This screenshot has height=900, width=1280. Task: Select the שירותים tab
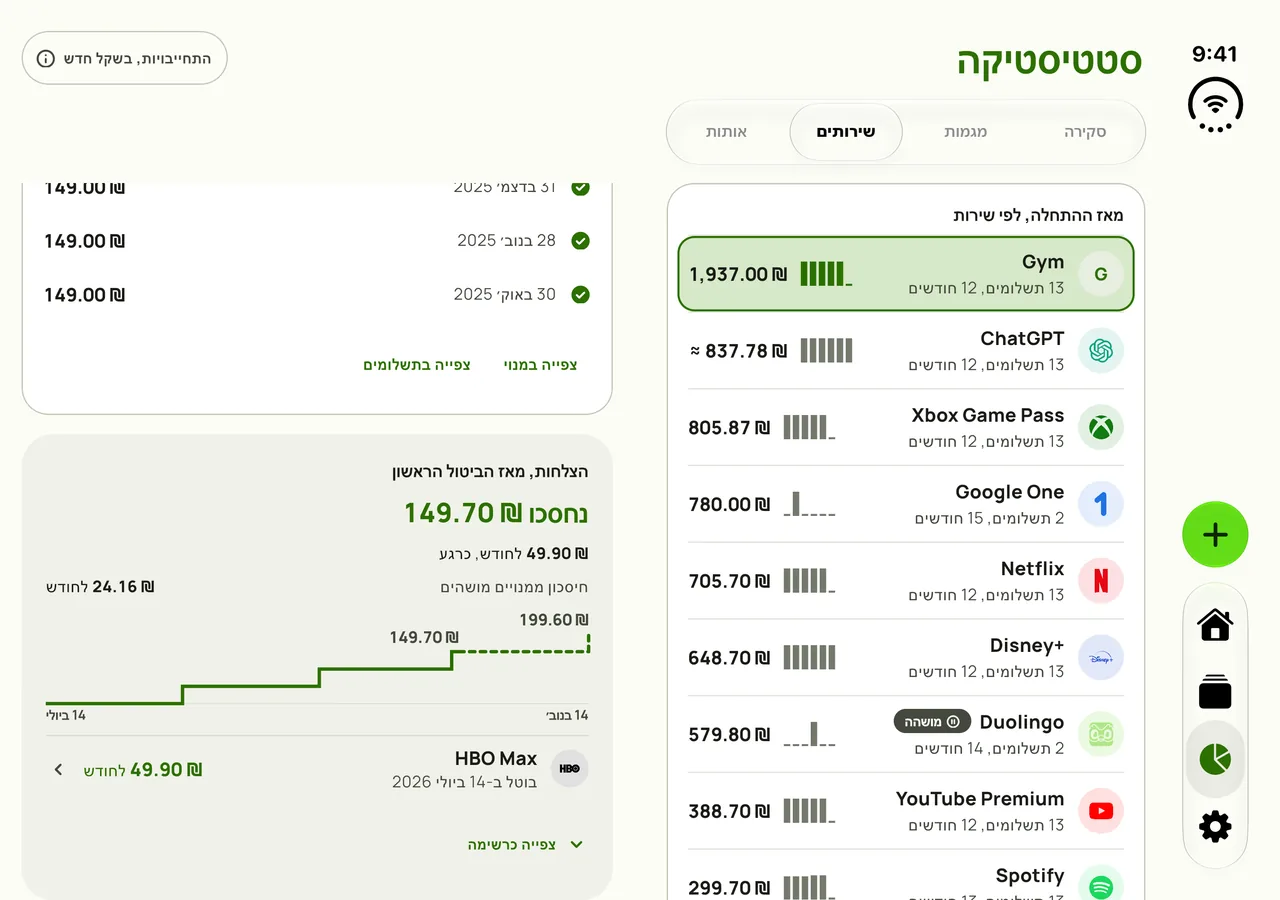coord(846,132)
